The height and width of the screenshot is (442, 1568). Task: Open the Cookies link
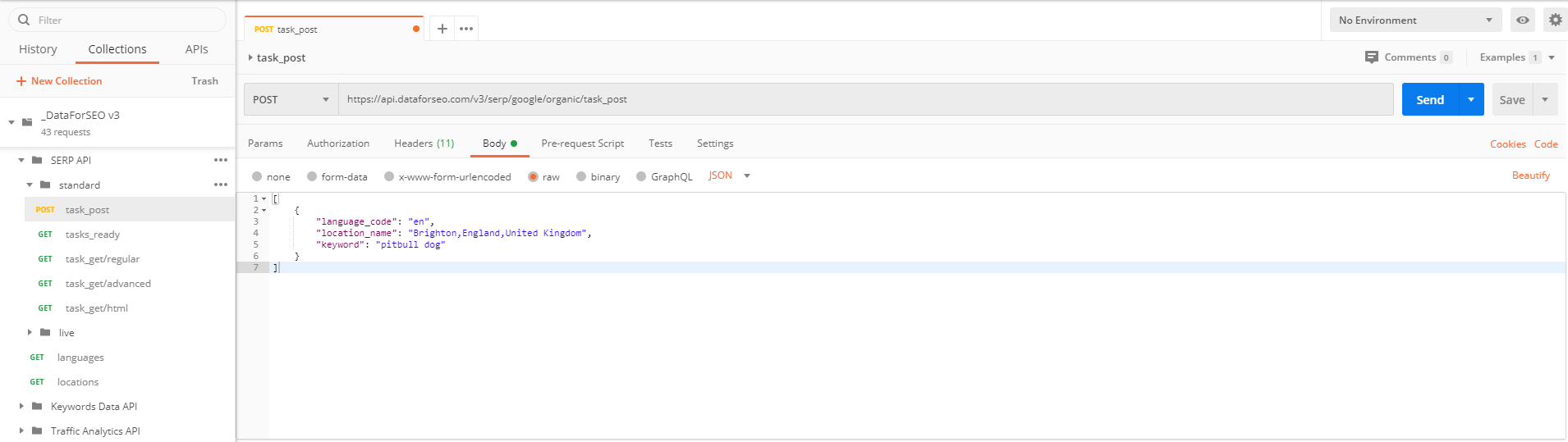pos(1508,144)
